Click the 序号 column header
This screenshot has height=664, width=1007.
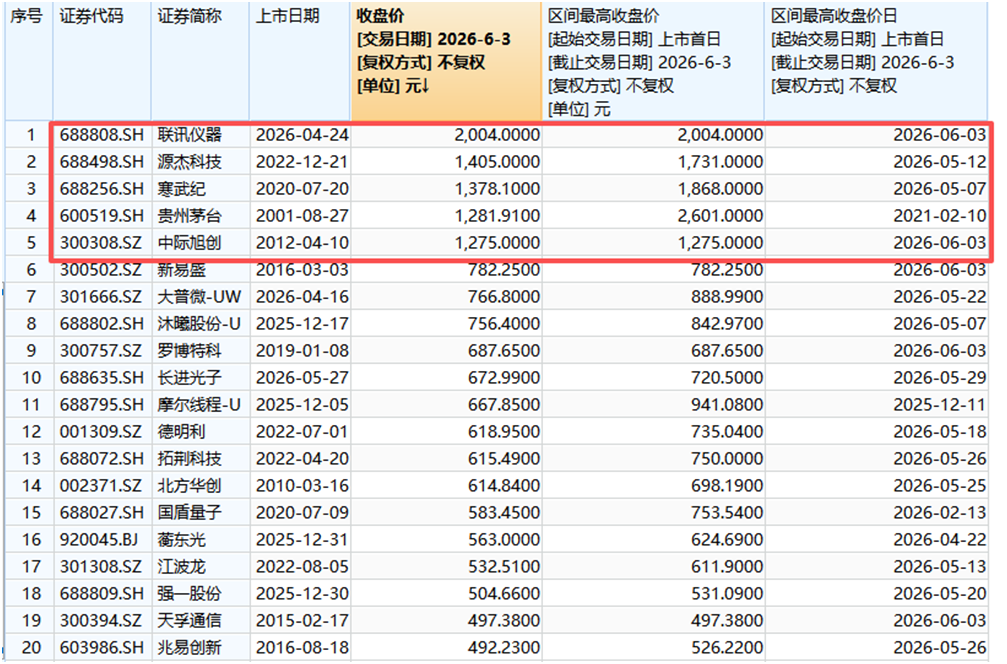29,62
